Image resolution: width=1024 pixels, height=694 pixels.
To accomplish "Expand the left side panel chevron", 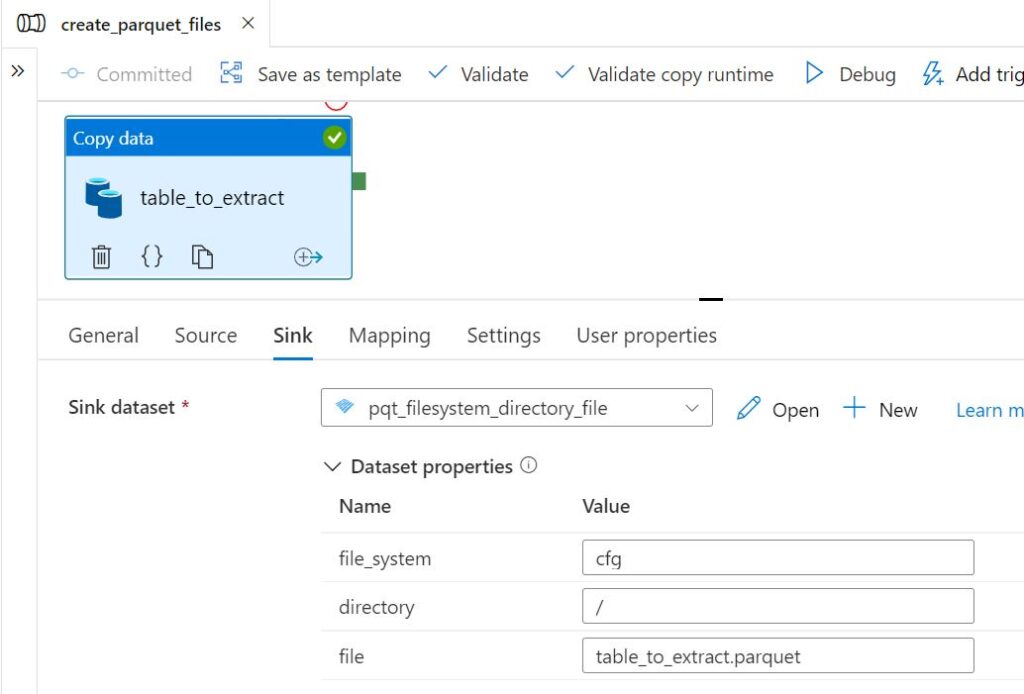I will [x=18, y=71].
